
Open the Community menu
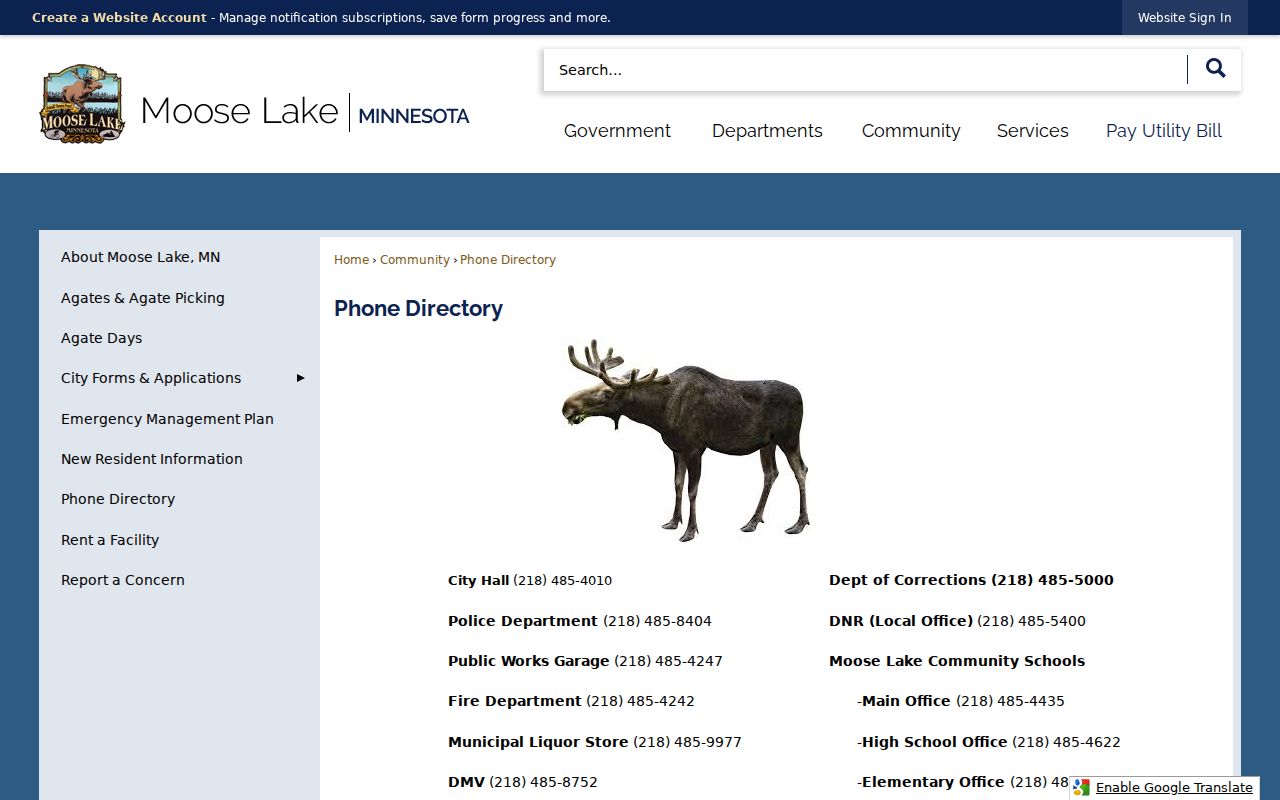(911, 131)
